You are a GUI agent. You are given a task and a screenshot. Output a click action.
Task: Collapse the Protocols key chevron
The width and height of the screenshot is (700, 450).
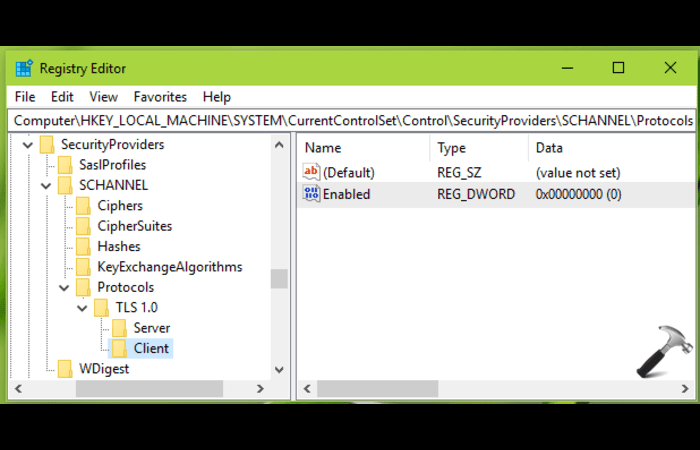click(64, 288)
